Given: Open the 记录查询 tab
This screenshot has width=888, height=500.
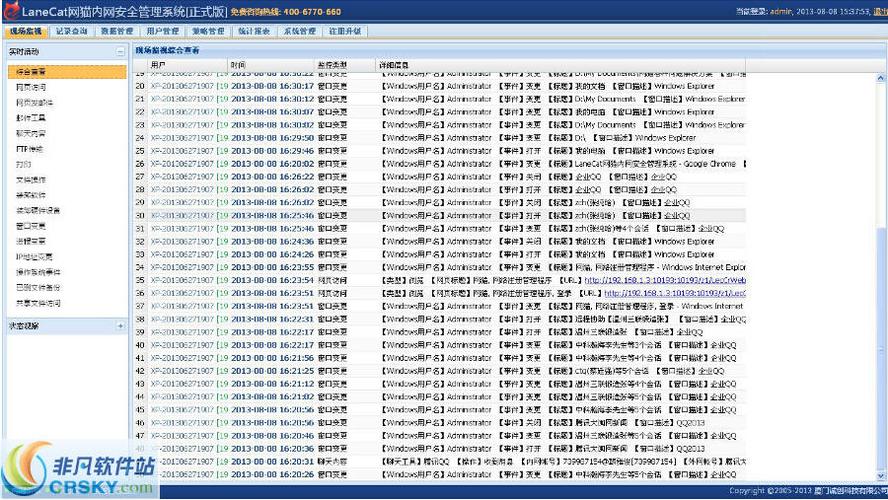Looking at the screenshot, I should (x=71, y=31).
